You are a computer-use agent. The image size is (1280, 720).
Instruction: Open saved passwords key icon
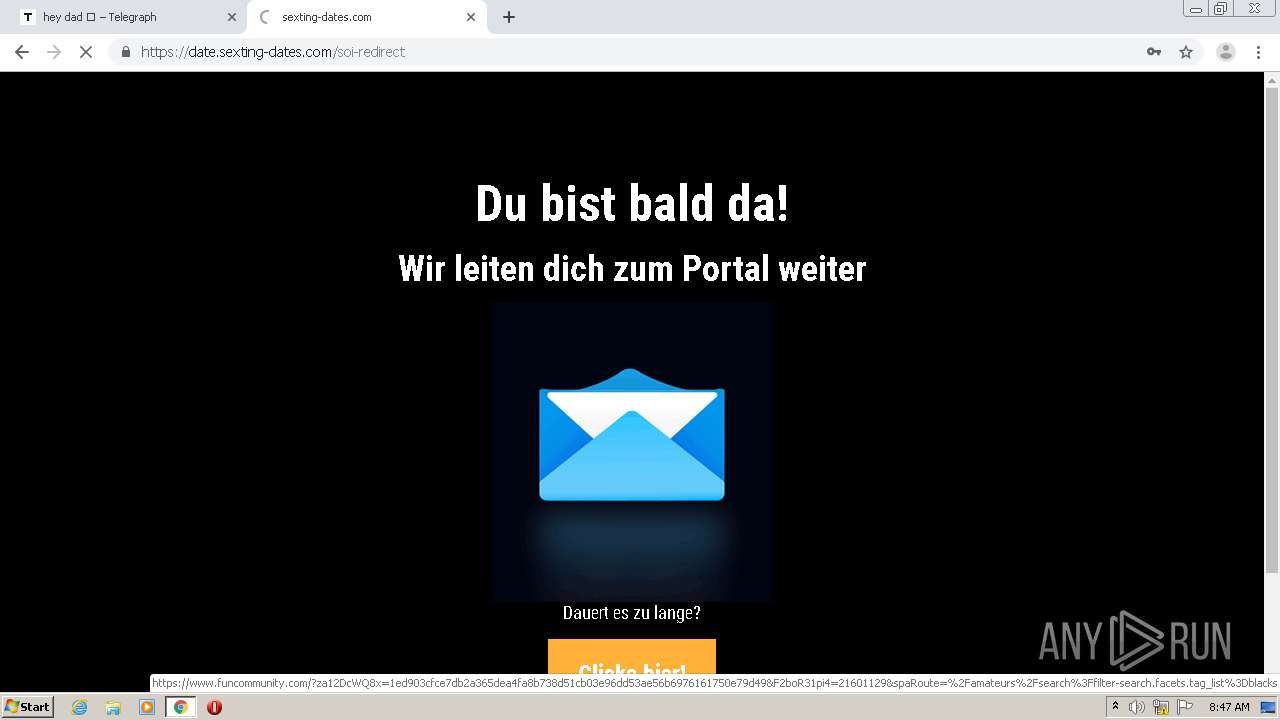(1154, 52)
